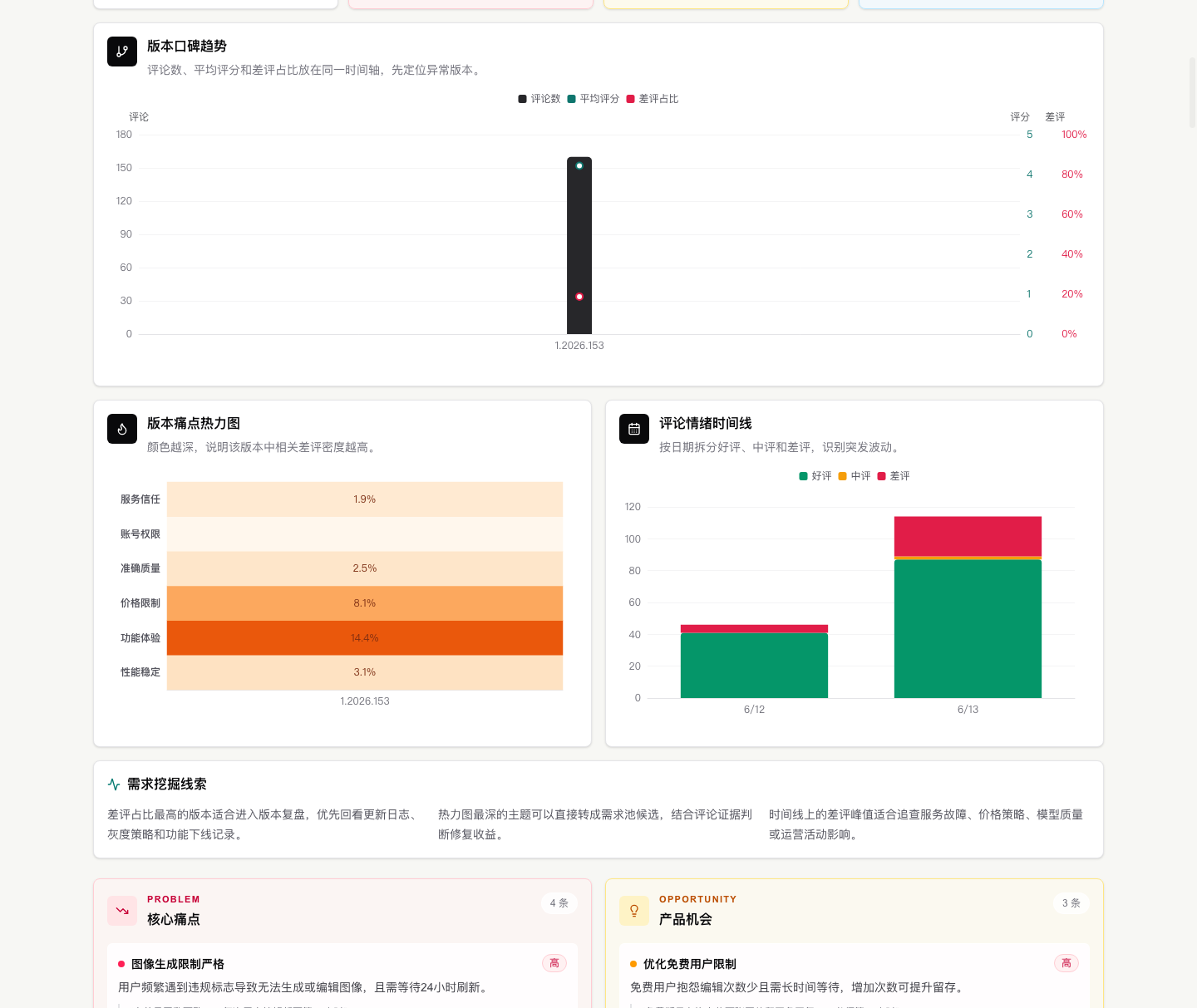Click the 4 条 count badge
Screen dimensions: 1197x1008
coord(559,903)
